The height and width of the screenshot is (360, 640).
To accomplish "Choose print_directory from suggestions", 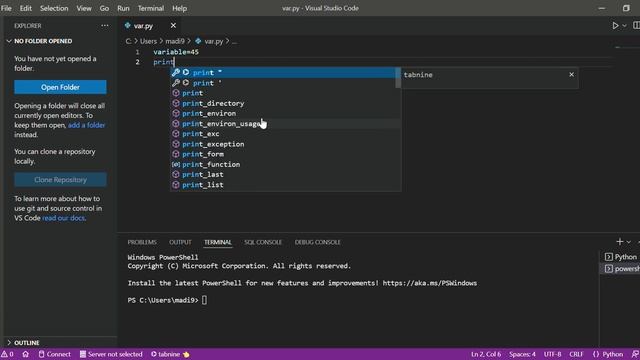I will pyautogui.click(x=285, y=103).
